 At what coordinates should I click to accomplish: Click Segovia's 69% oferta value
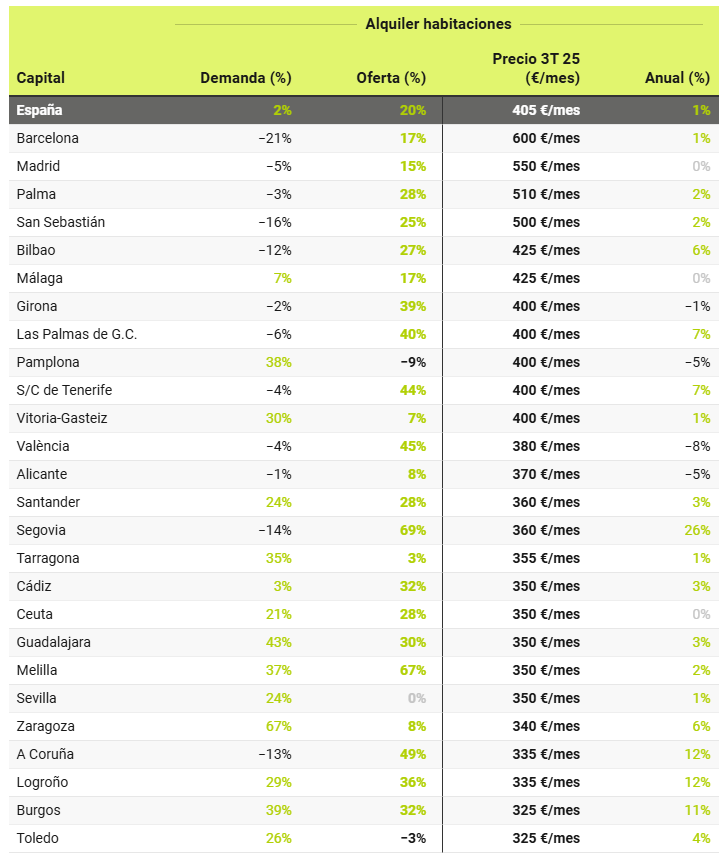point(410,530)
